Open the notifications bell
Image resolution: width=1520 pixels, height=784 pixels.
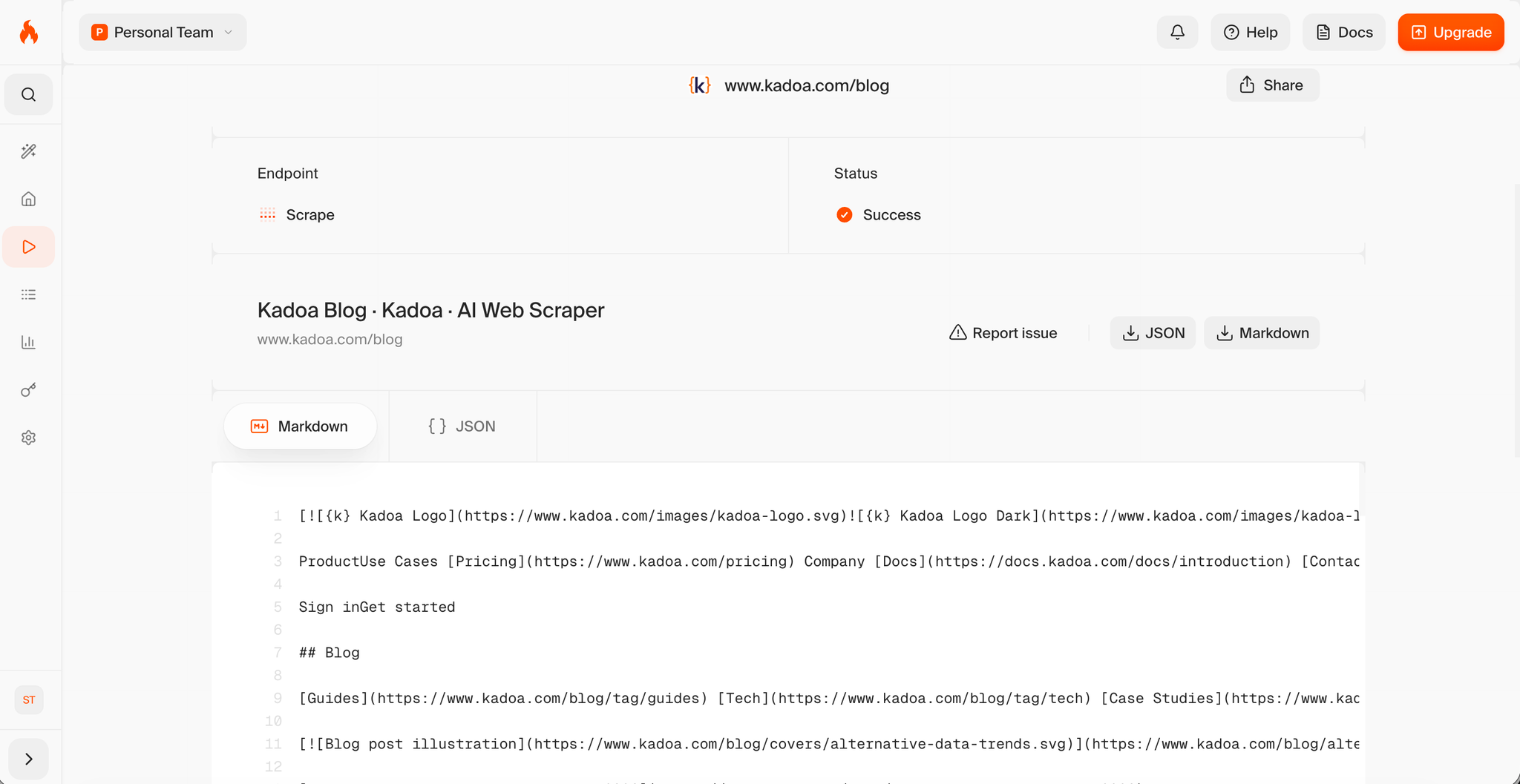click(1177, 32)
